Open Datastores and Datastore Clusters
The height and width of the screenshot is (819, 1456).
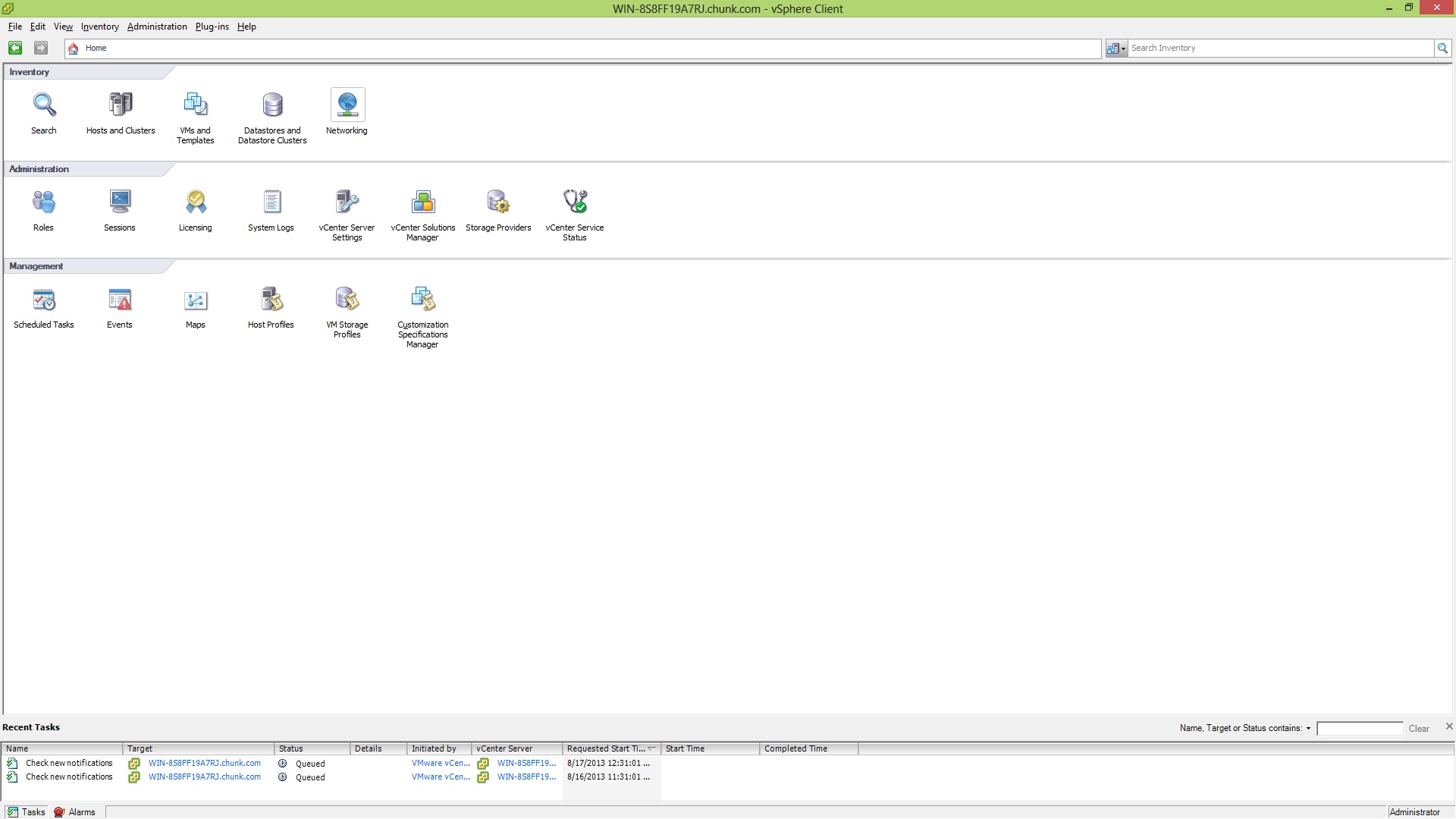coord(272,105)
